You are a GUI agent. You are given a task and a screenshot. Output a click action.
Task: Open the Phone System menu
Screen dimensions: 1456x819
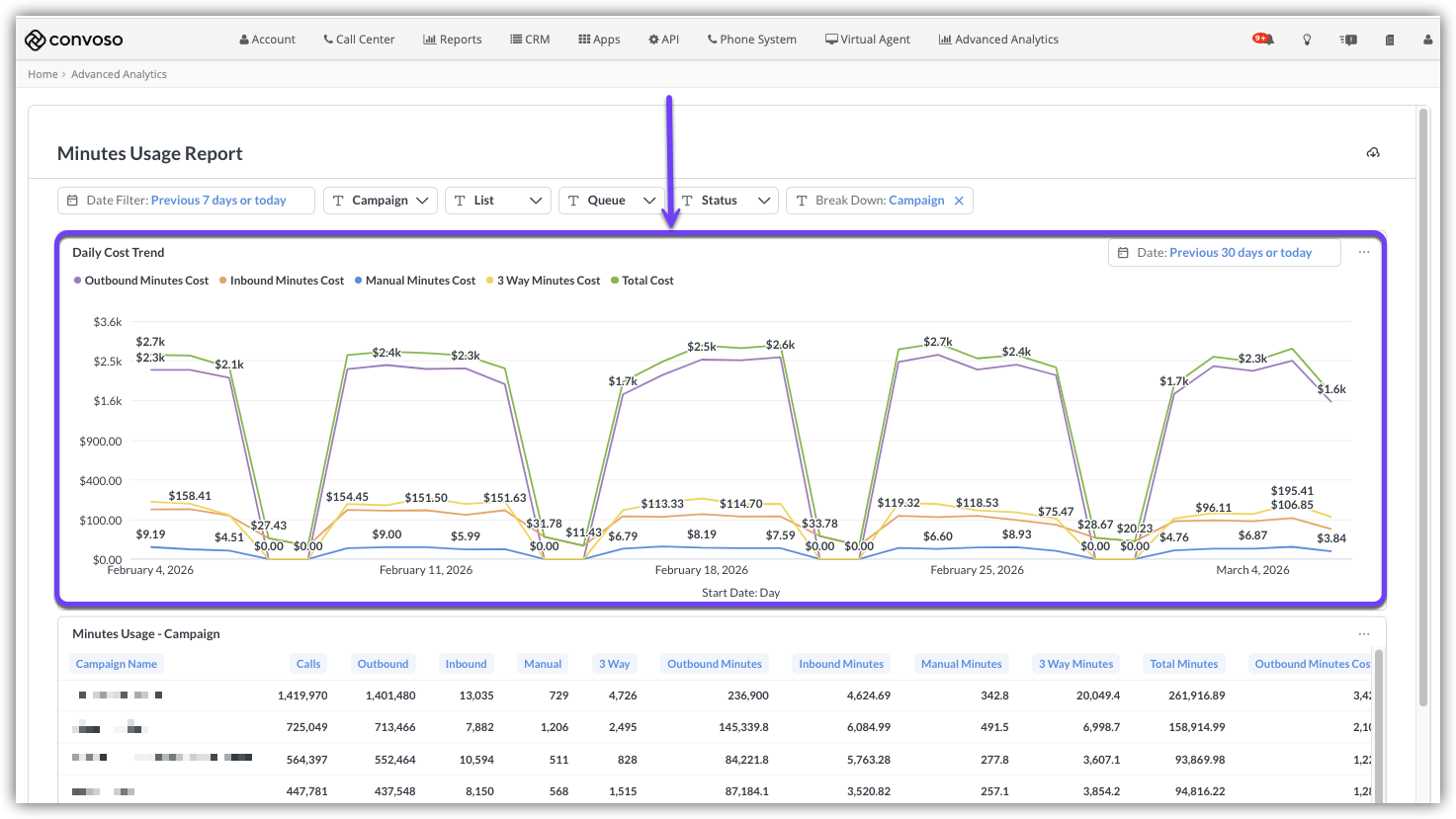751,40
